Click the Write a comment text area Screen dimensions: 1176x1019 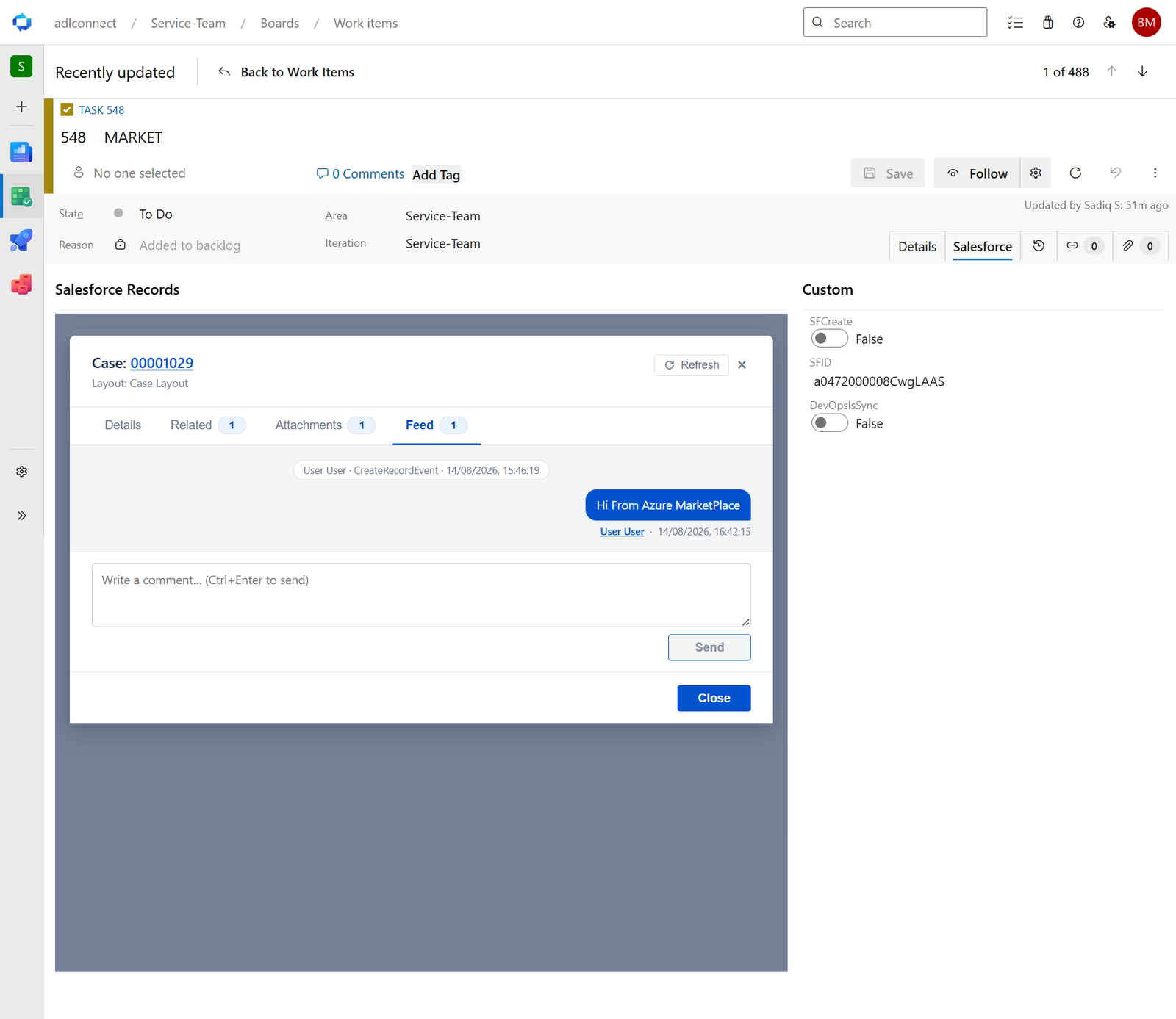coord(421,595)
